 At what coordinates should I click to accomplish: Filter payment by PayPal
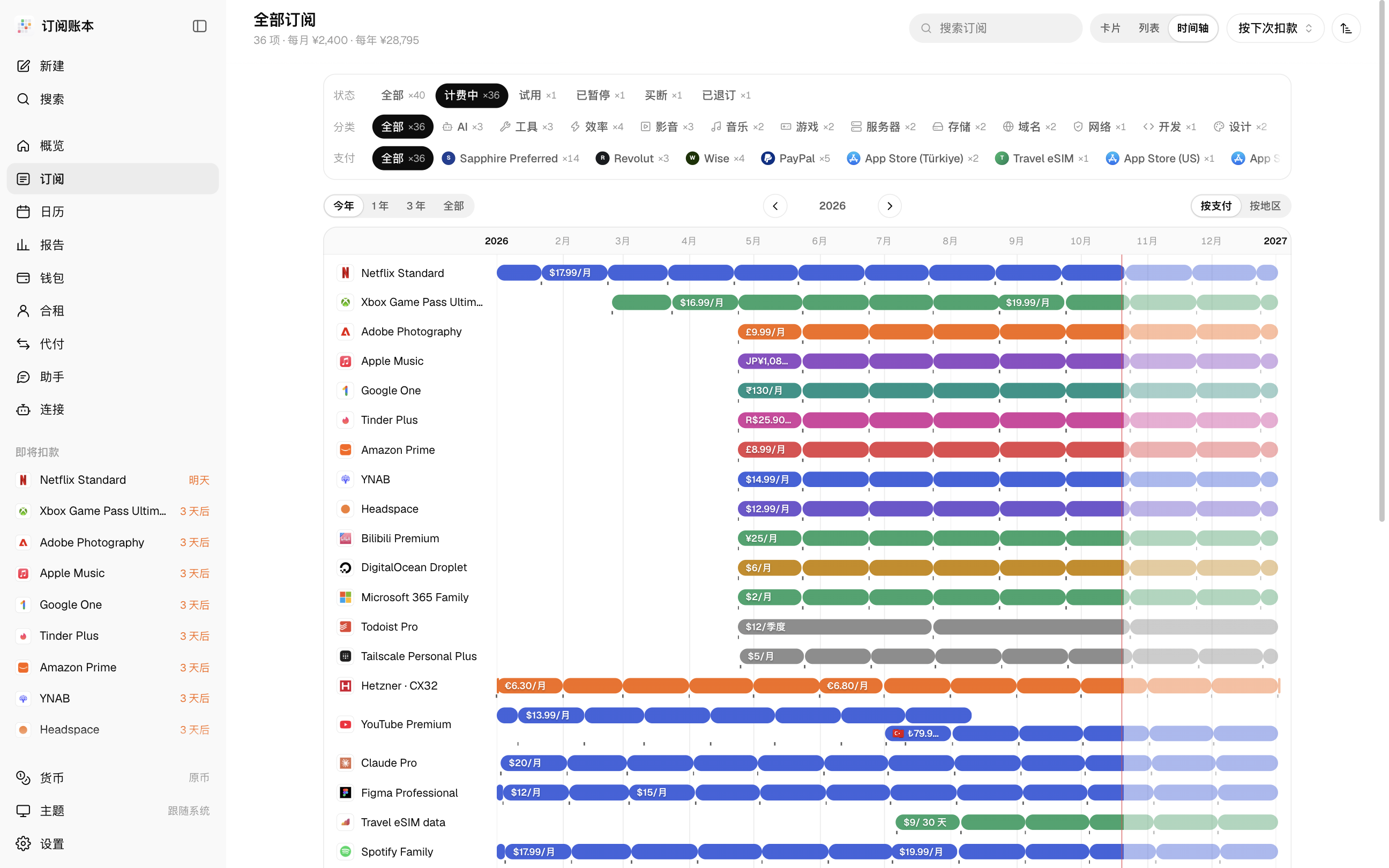[795, 159]
